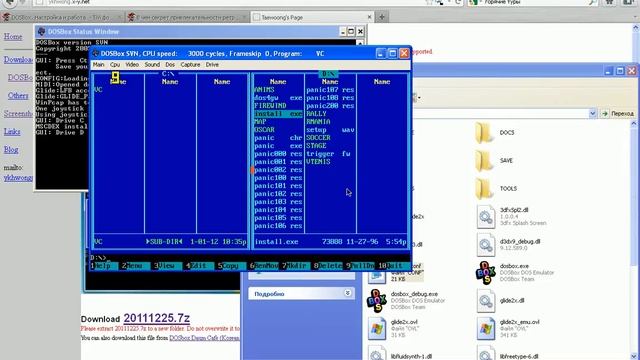The height and width of the screenshot is (360, 640).
Task: Click the Others link in the sidebar
Action: pos(18,96)
